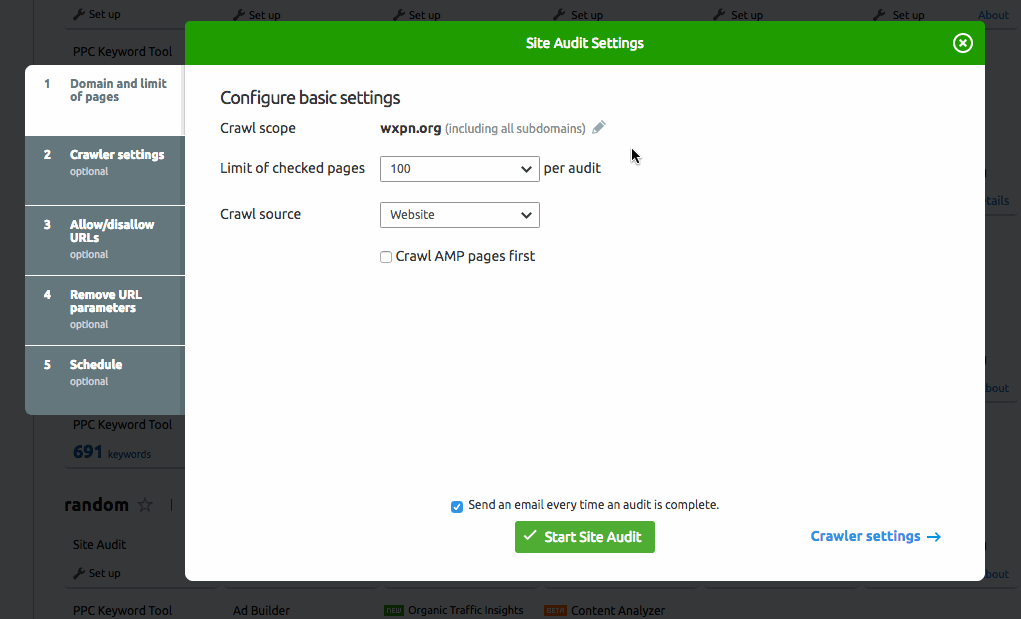This screenshot has width=1021, height=619.
Task: Uncheck "Send an email every time an audit is complete"
Action: (457, 506)
